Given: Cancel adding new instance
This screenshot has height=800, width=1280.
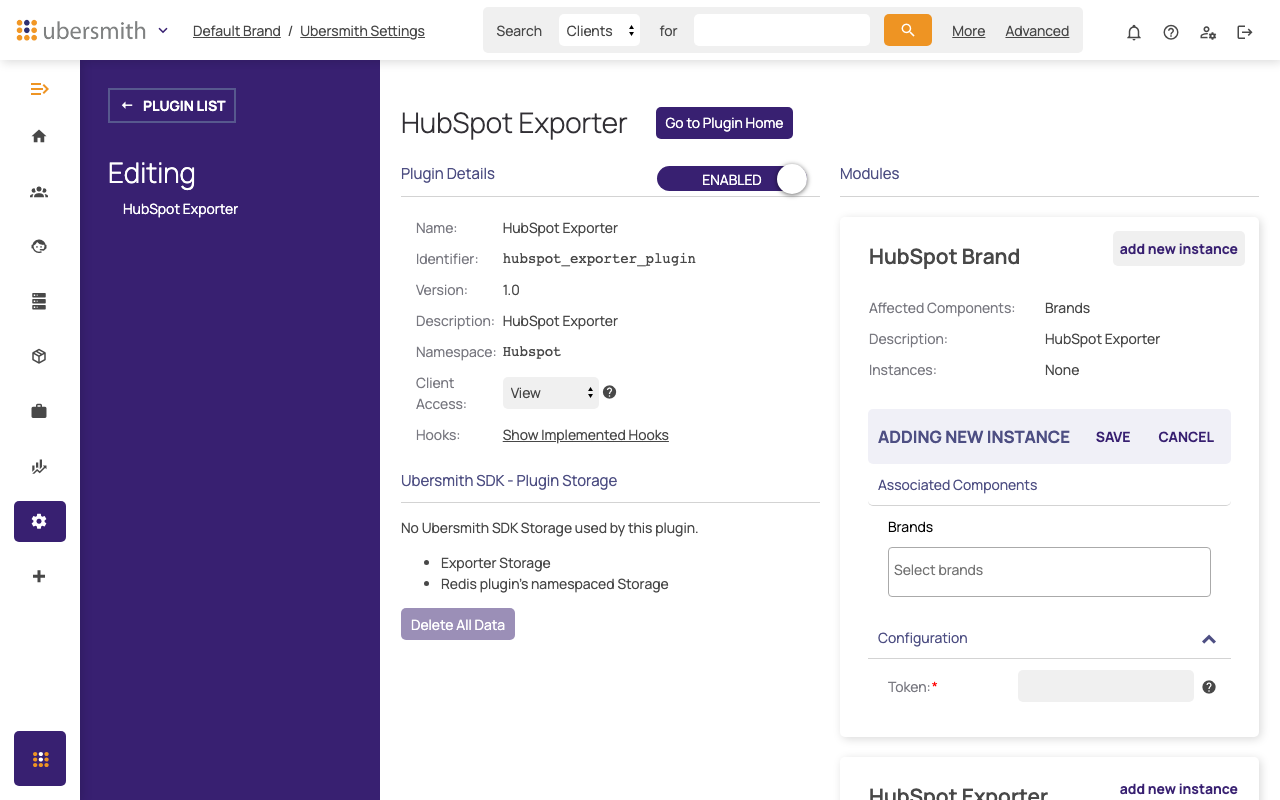Looking at the screenshot, I should click(x=1186, y=437).
